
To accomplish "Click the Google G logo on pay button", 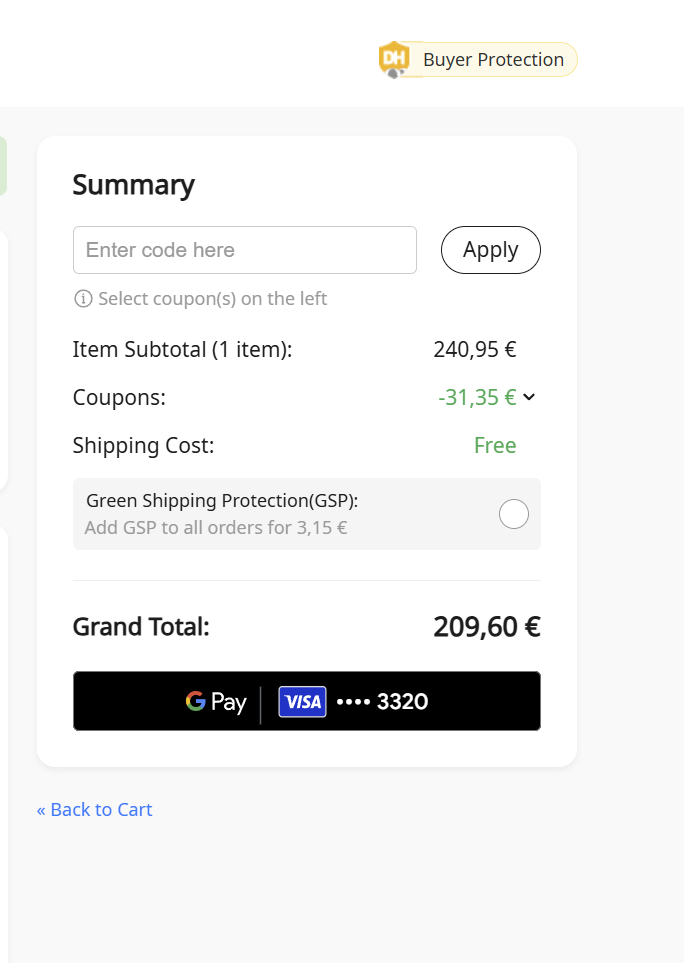I will point(195,701).
